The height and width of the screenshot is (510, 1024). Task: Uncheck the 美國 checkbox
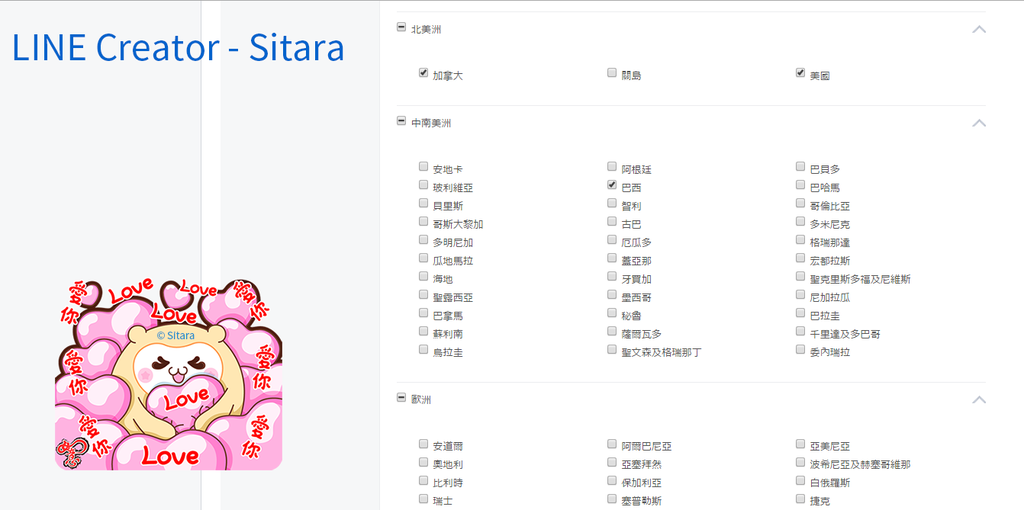801,73
